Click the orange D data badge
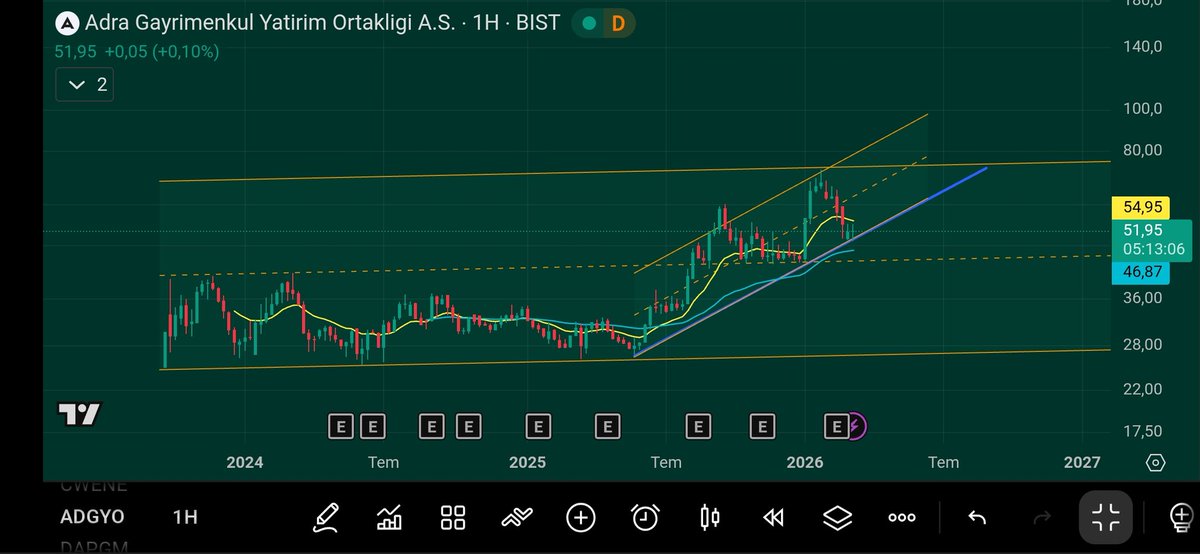Image resolution: width=1200 pixels, height=554 pixels. pos(617,23)
